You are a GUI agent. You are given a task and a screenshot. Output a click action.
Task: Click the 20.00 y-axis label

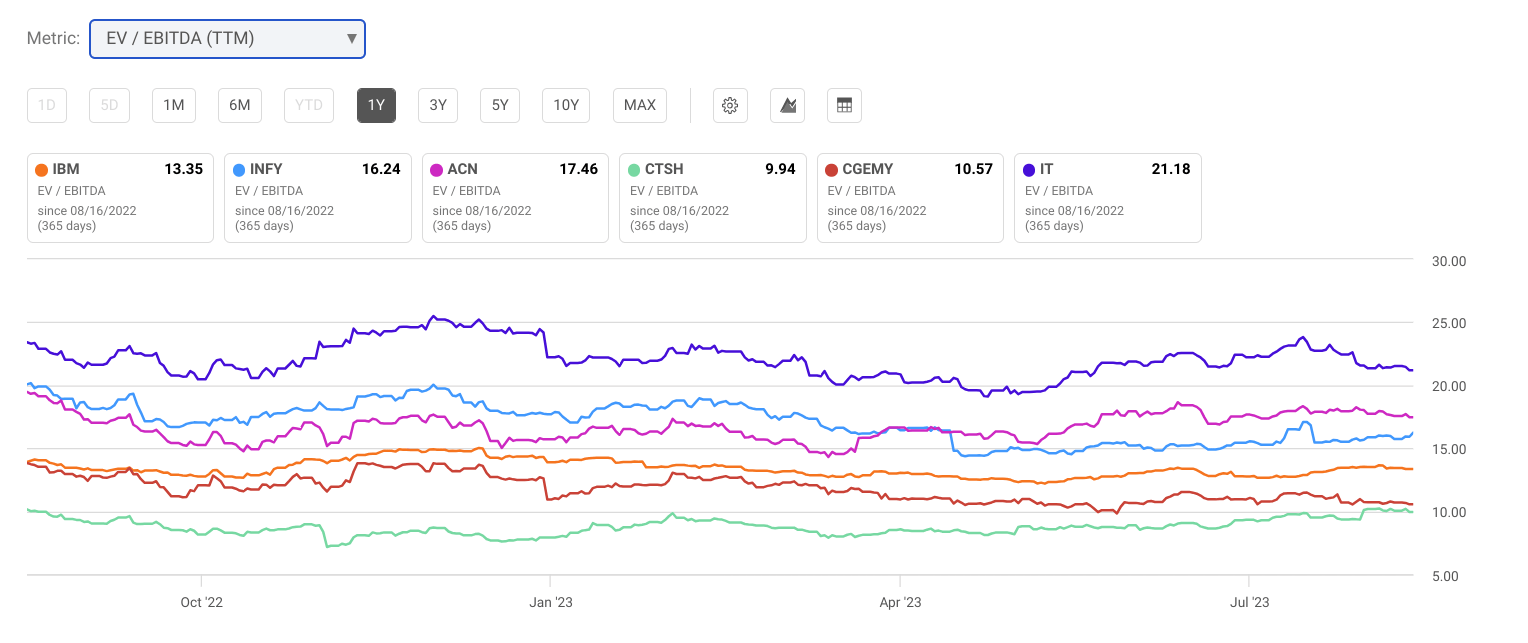[1448, 387]
